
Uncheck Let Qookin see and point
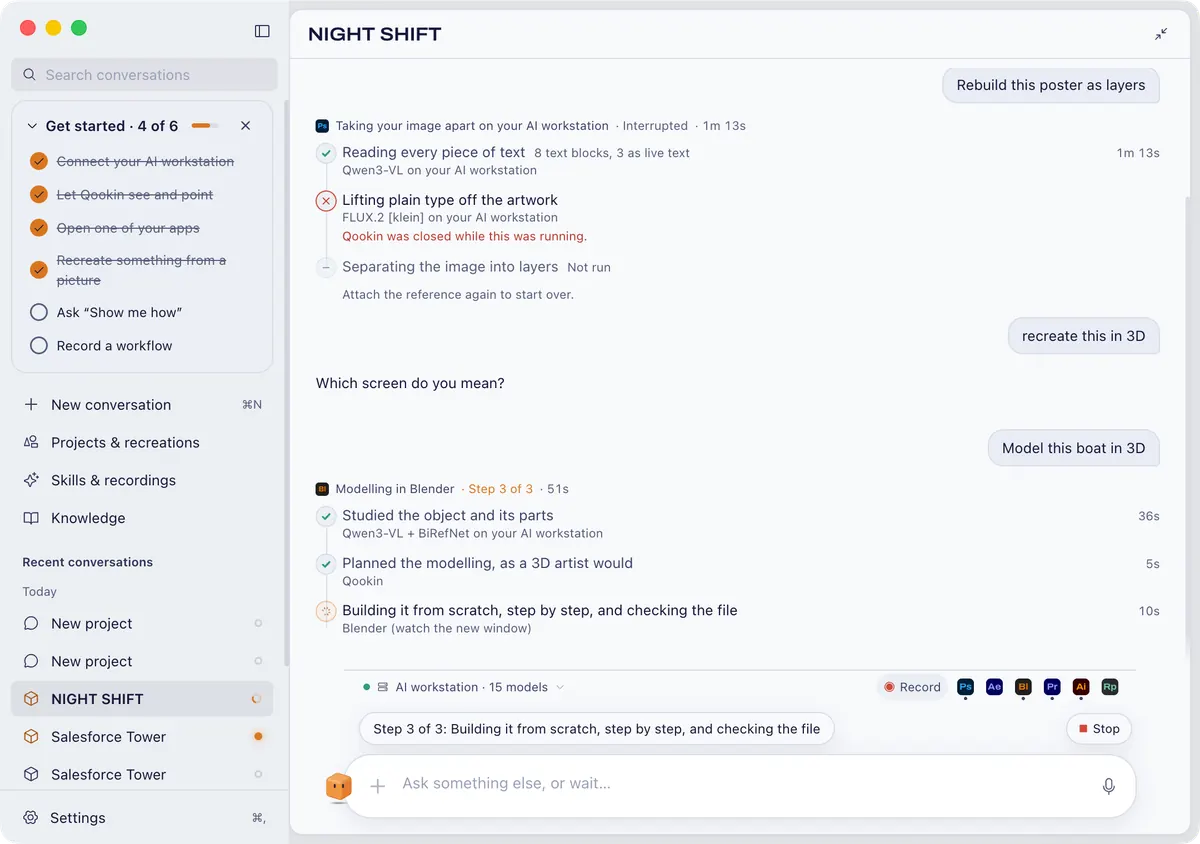click(39, 194)
